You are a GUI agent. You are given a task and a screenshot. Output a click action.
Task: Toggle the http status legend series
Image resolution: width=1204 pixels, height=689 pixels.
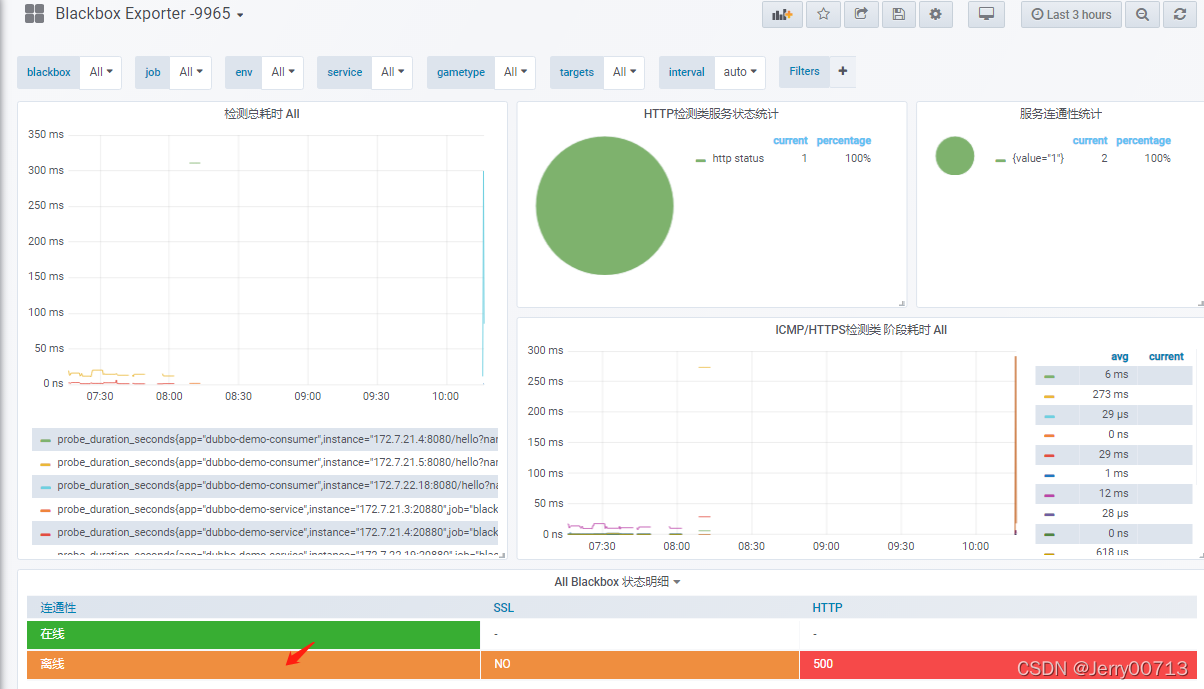pyautogui.click(x=738, y=158)
